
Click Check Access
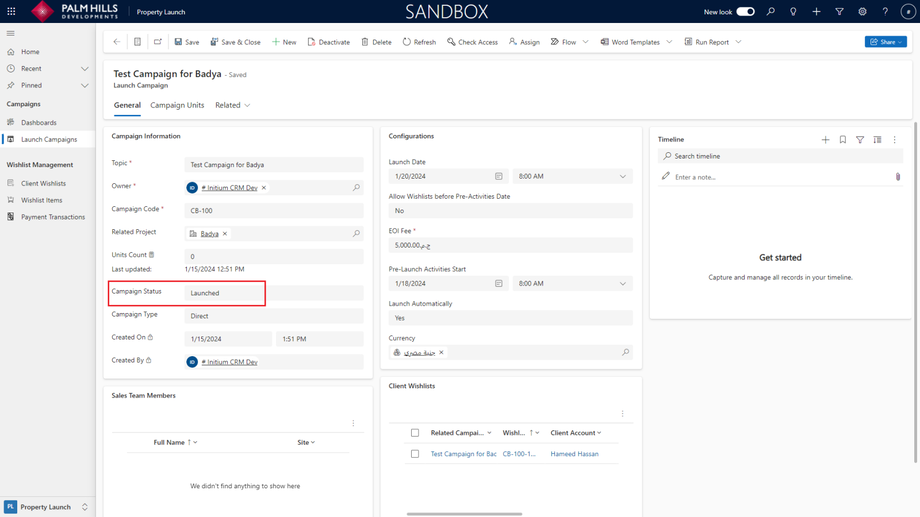(x=472, y=42)
